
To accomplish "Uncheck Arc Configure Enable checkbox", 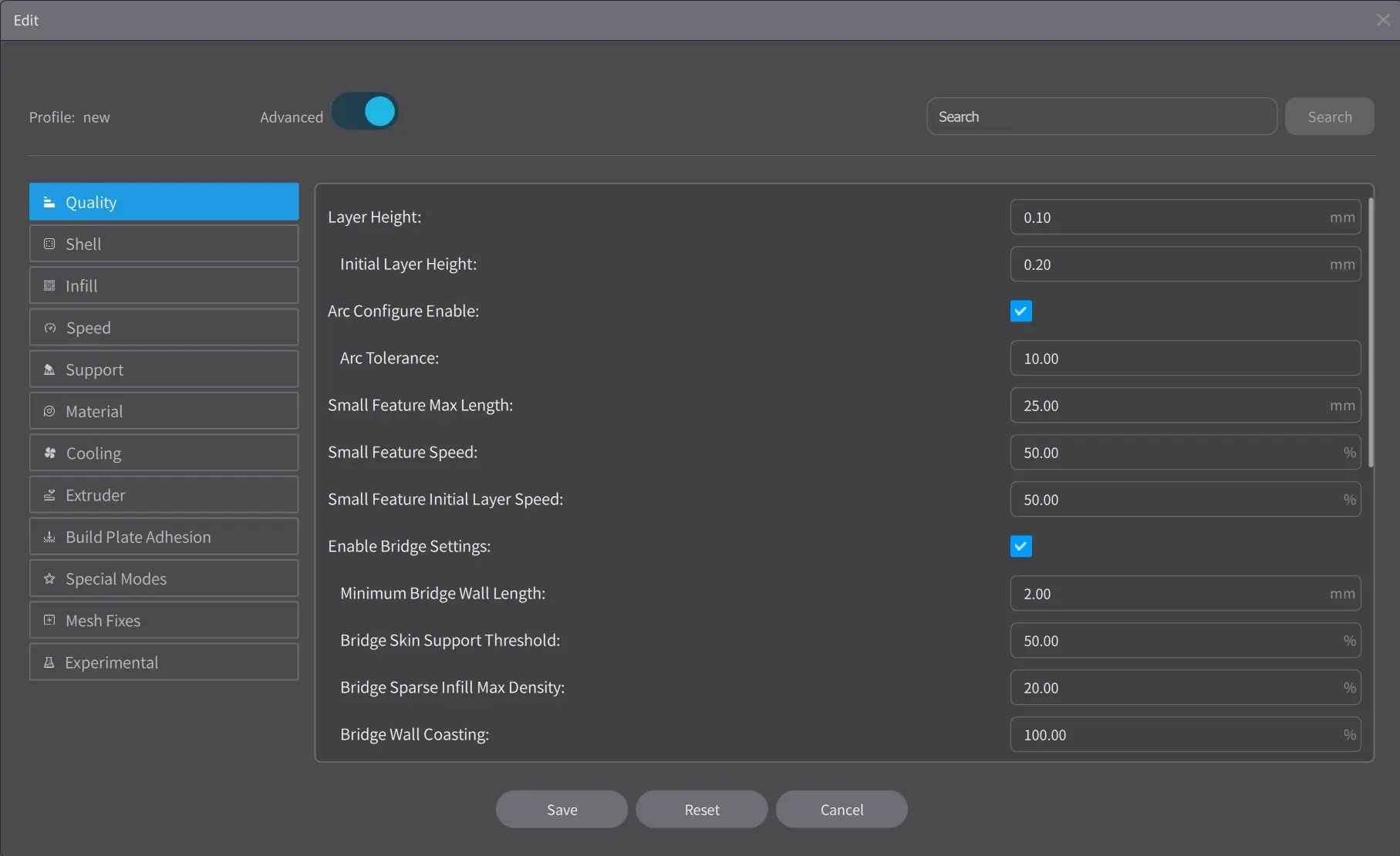I will coord(1020,311).
